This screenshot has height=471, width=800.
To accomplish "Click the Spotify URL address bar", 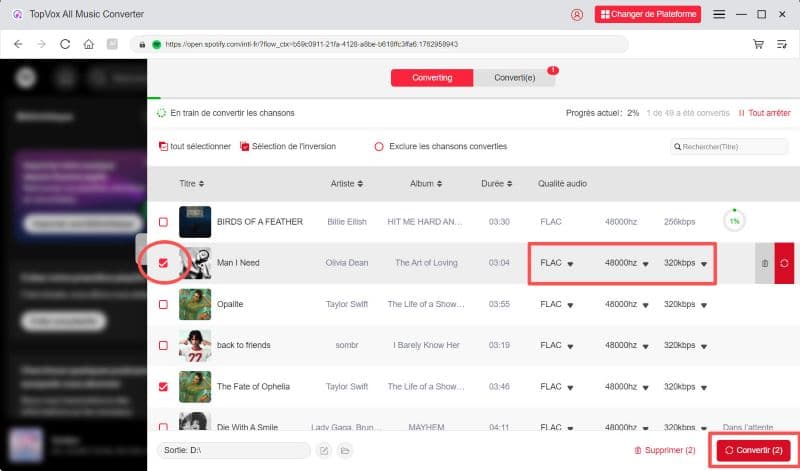I will point(379,44).
